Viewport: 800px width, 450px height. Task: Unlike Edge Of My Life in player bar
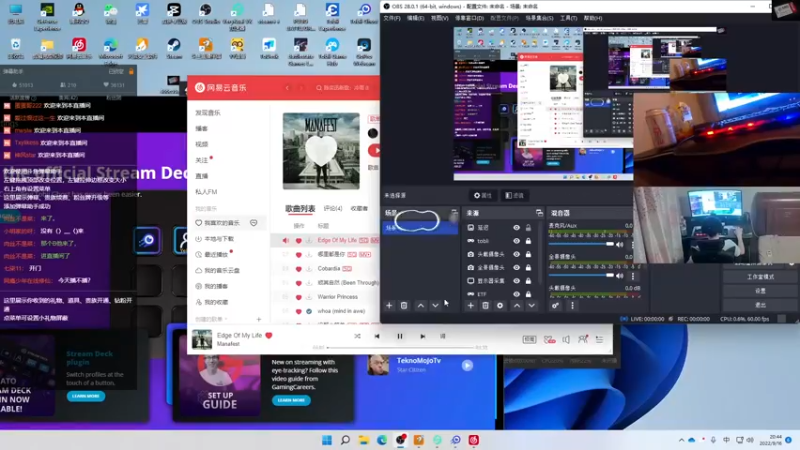[x=269, y=335]
